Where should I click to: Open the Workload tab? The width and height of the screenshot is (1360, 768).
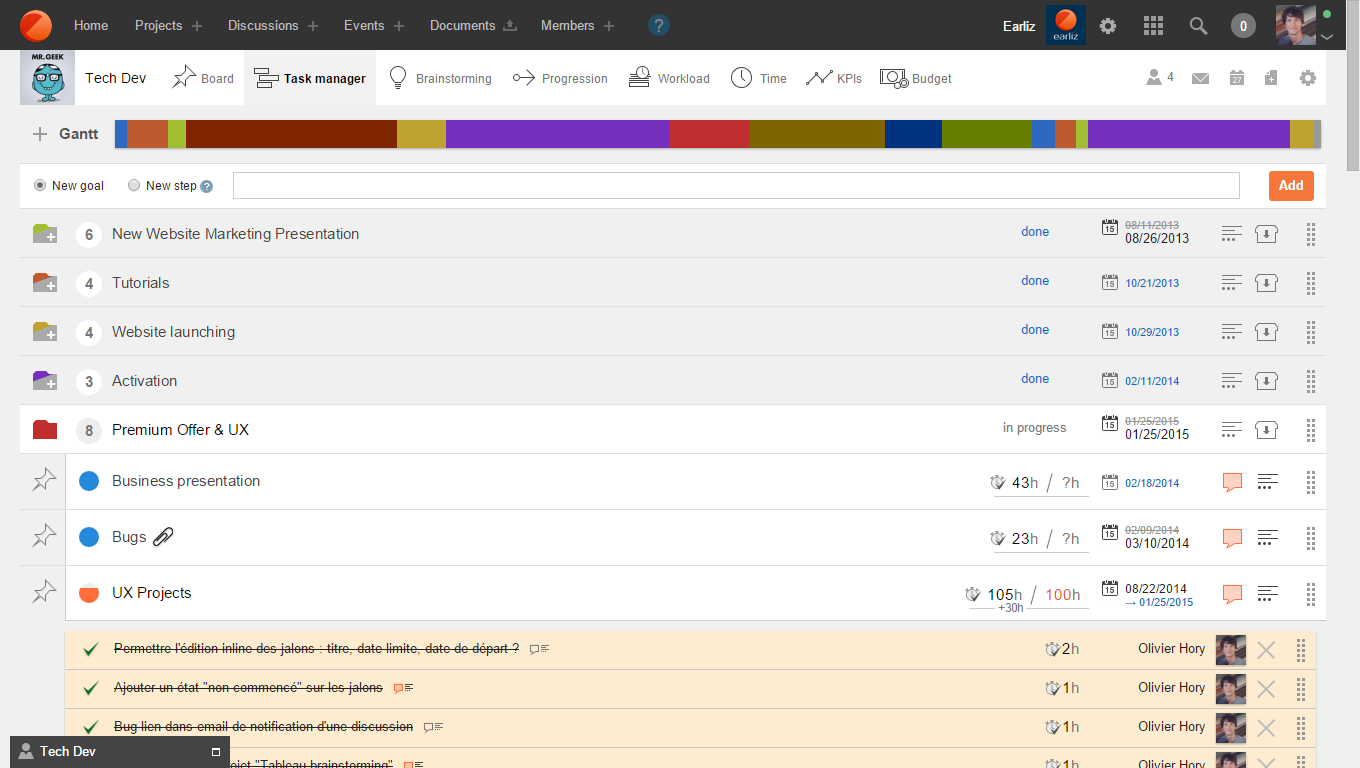[x=669, y=78]
